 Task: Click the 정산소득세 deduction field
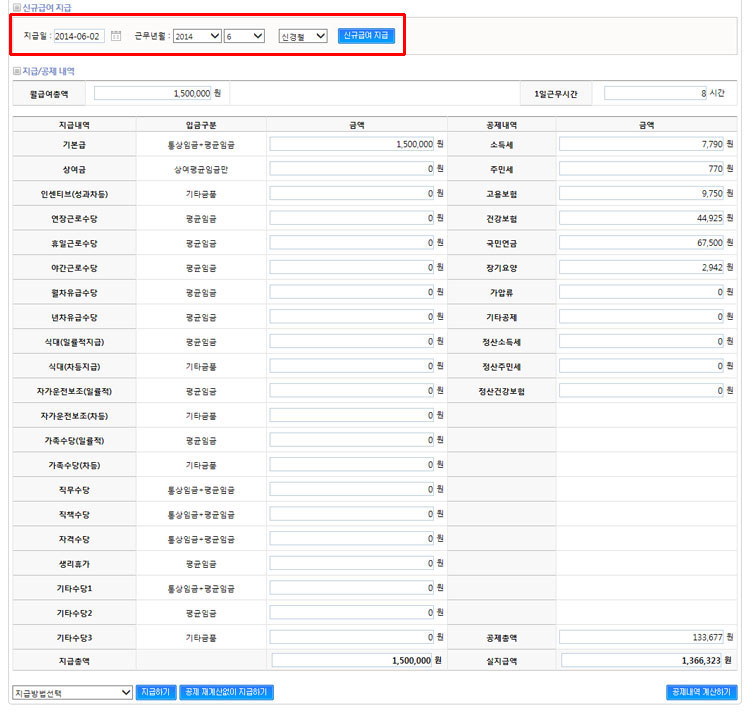(641, 341)
